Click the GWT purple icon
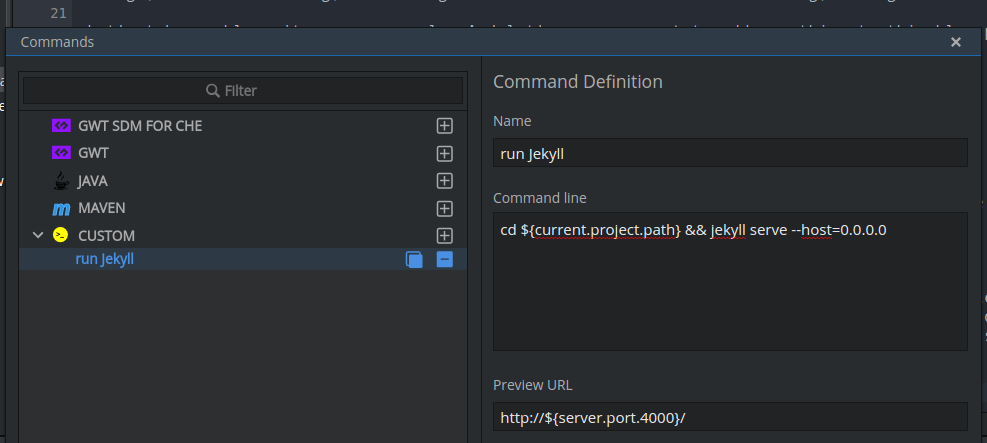This screenshot has height=443, width=987. coord(61,153)
